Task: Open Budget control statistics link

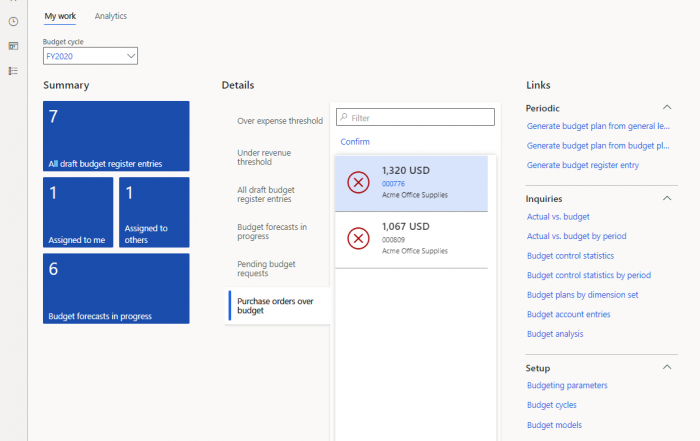Action: tap(570, 256)
